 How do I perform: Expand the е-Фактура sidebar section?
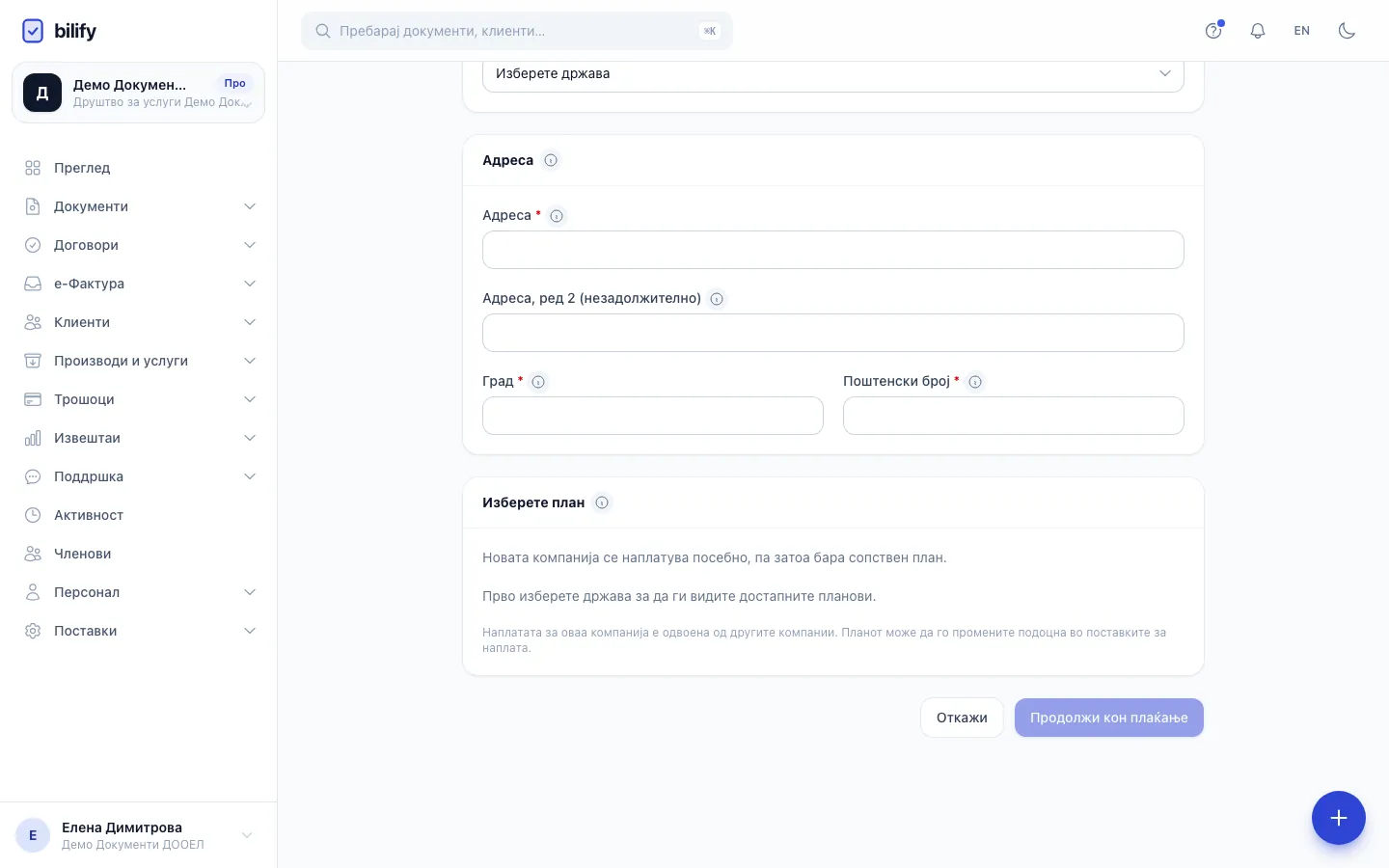140,284
